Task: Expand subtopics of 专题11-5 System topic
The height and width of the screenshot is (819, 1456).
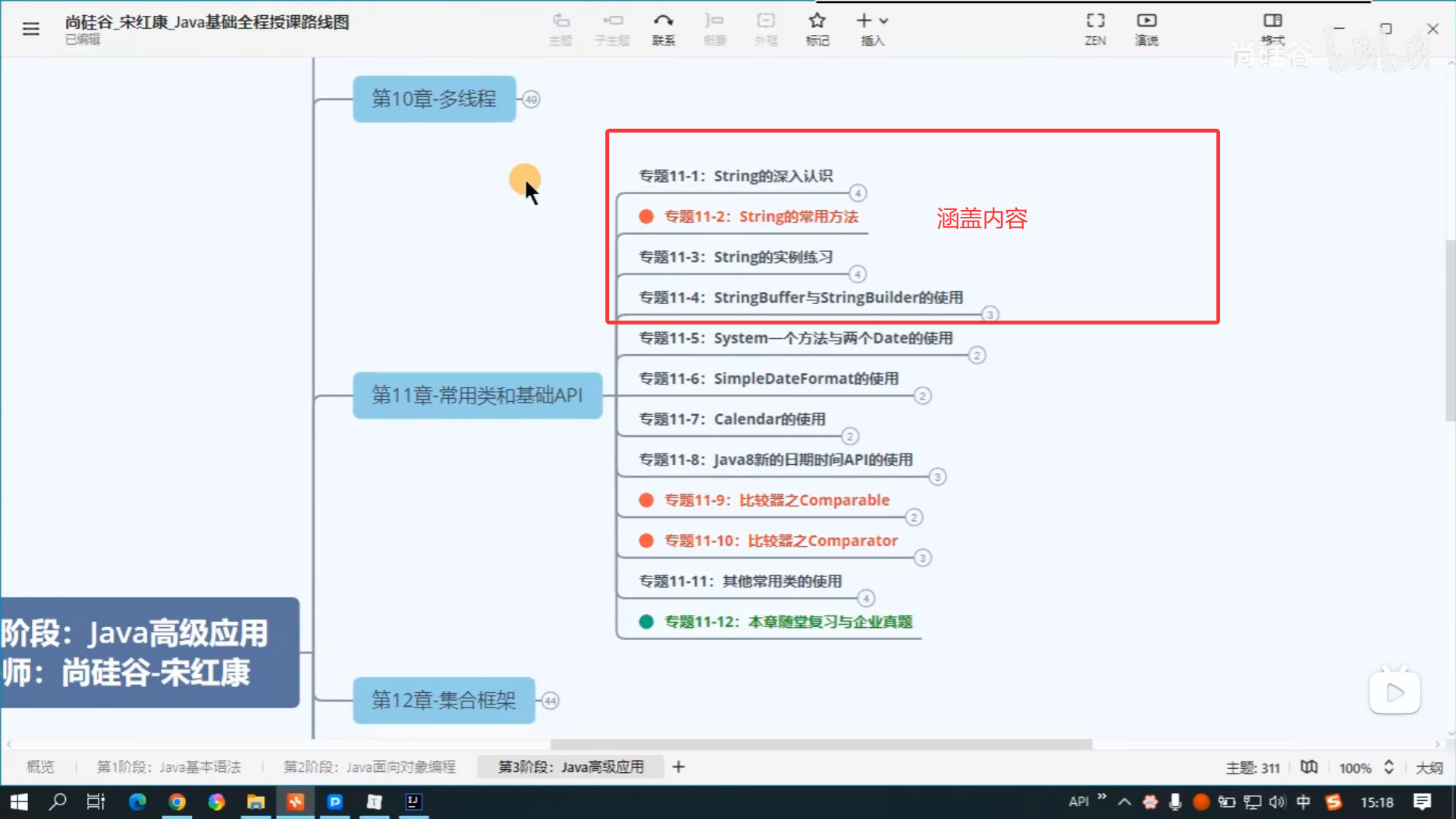Action: coord(977,355)
